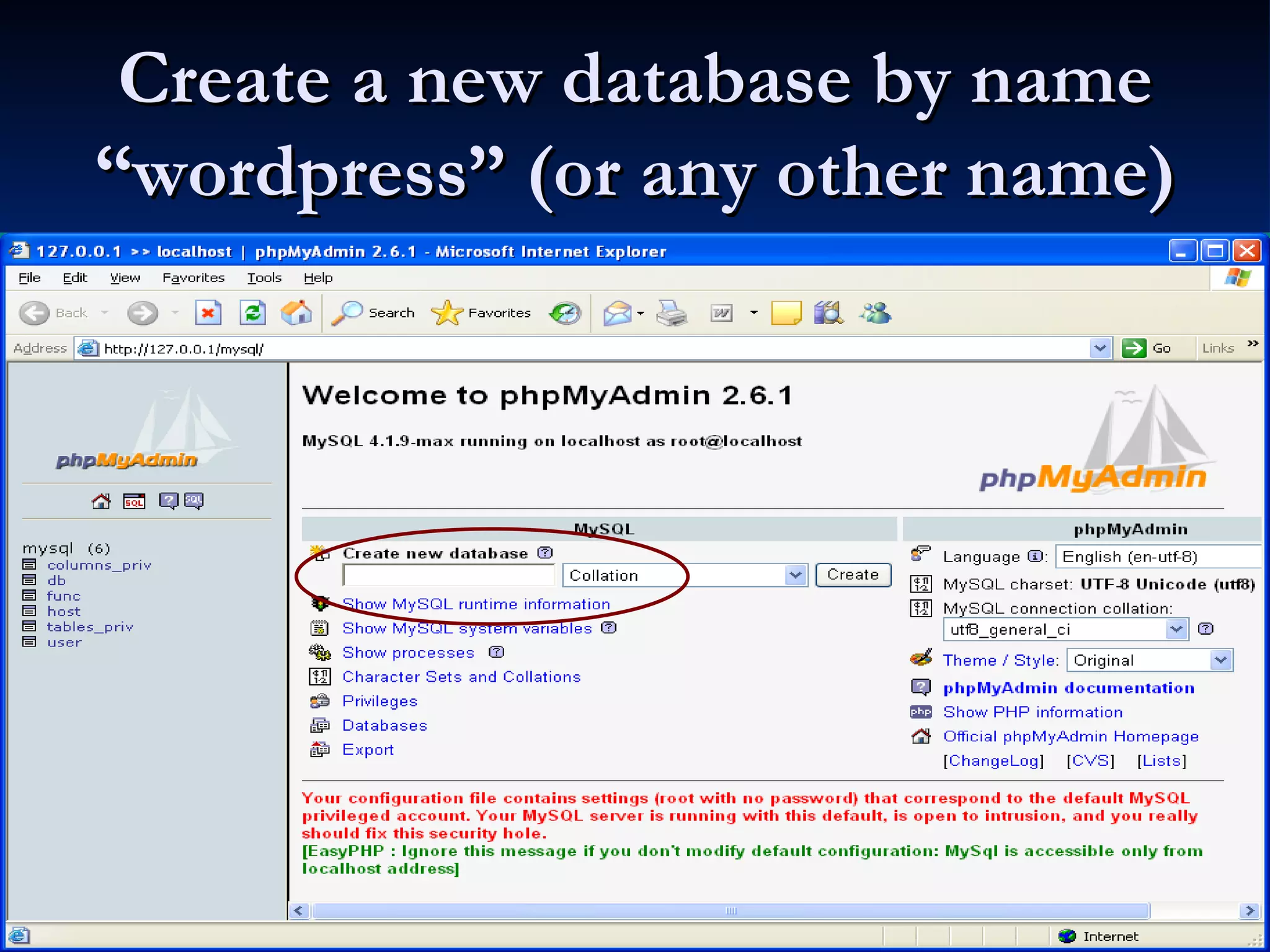Open sidebar phpMyAdmin documentation icon

[168, 501]
